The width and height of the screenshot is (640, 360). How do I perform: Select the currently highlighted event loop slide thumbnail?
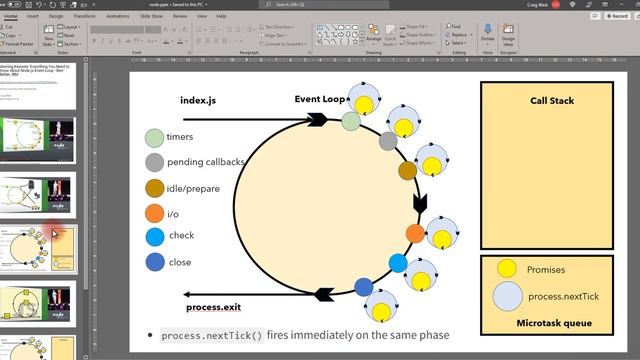click(38, 249)
